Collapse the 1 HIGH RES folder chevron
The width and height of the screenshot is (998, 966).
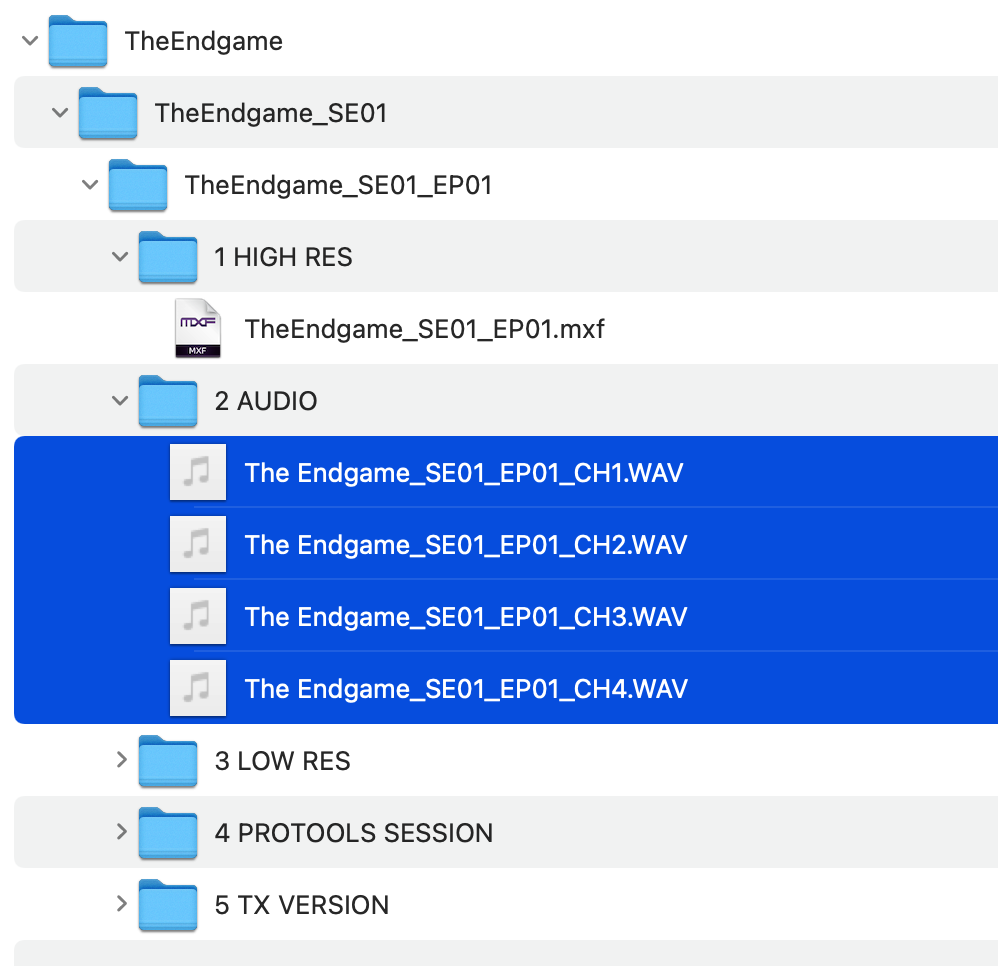point(120,257)
